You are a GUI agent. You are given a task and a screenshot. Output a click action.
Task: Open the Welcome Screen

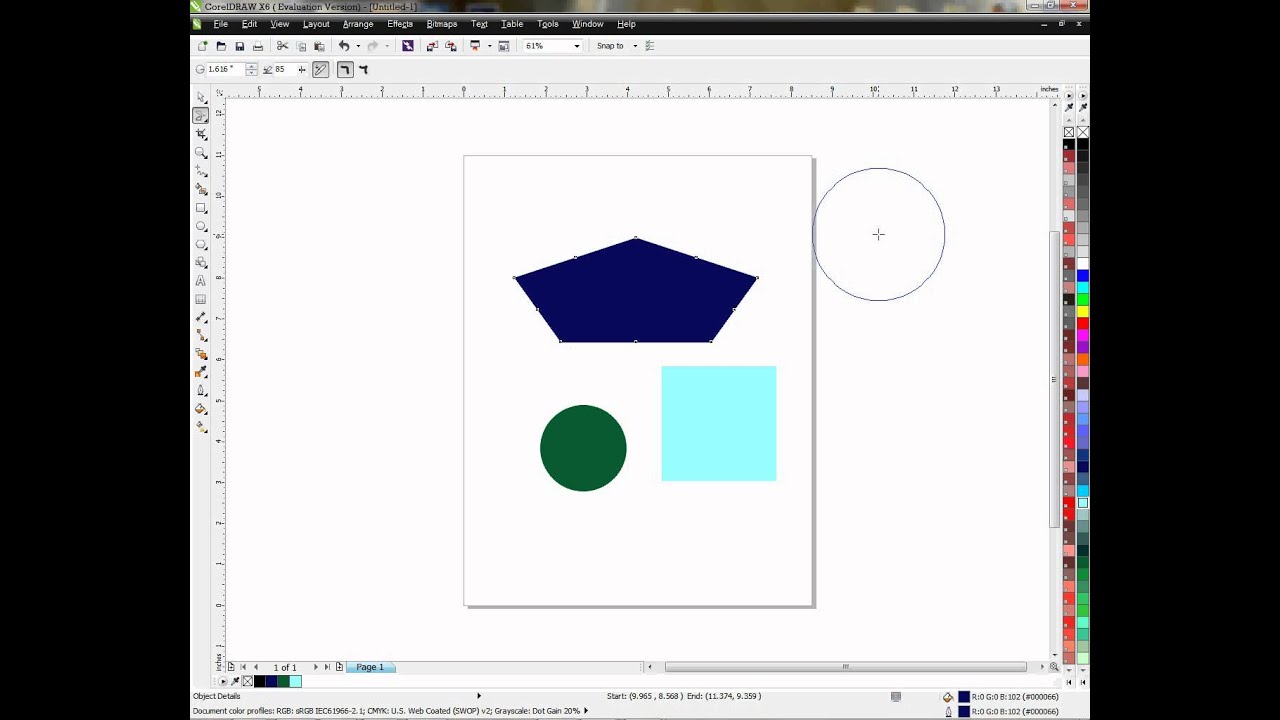pos(504,46)
